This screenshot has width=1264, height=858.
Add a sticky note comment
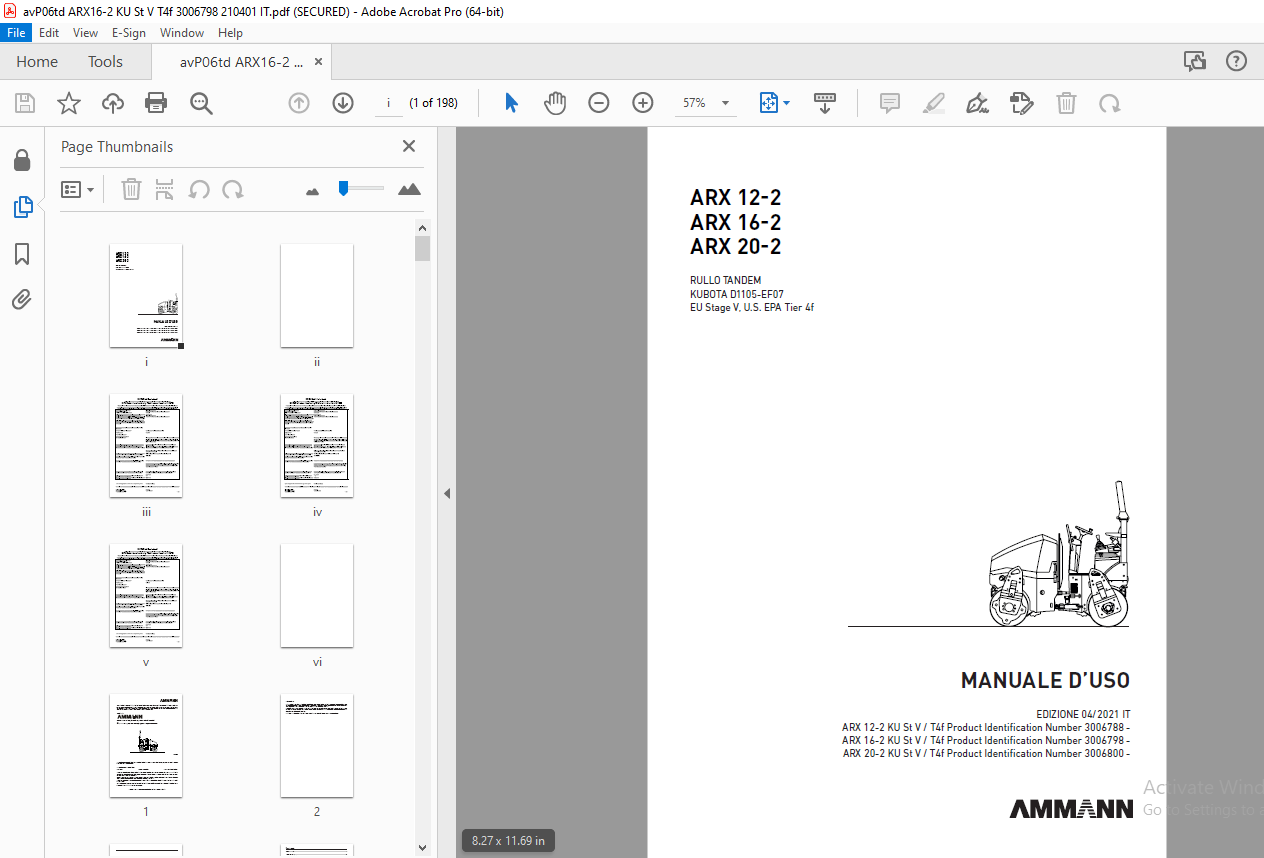[x=890, y=103]
